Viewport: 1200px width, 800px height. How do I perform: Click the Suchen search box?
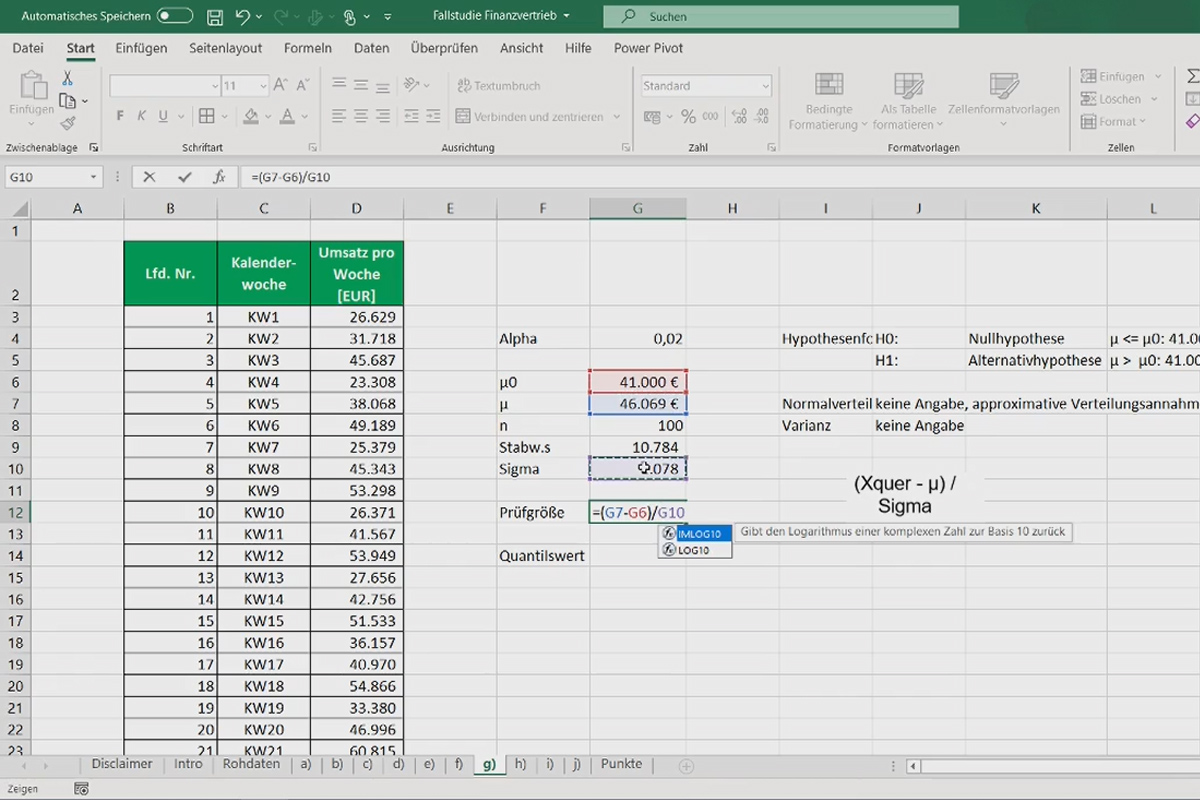(x=781, y=17)
